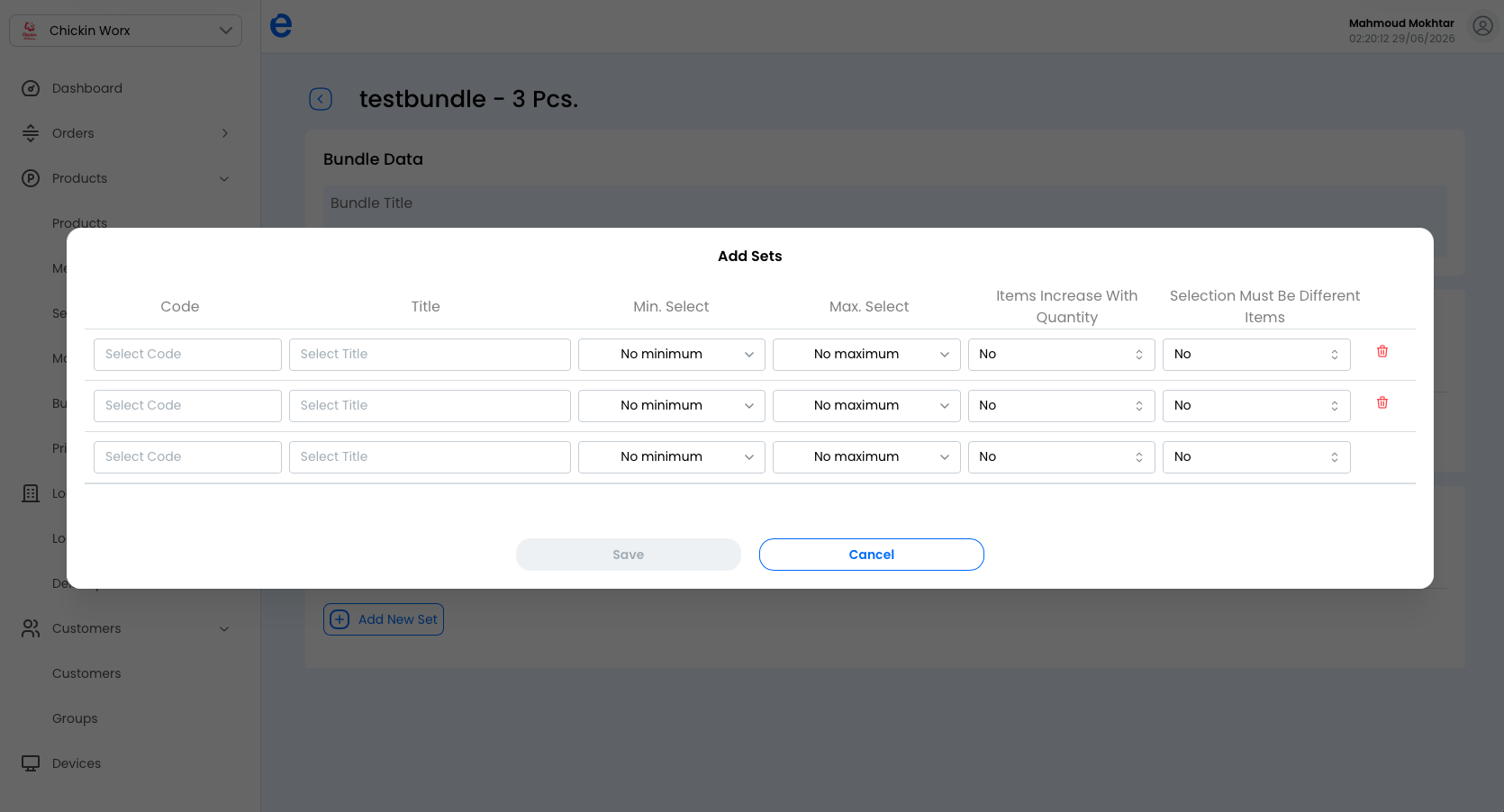1504x812 pixels.
Task: Open Max. Select dropdown in third row
Action: point(866,457)
